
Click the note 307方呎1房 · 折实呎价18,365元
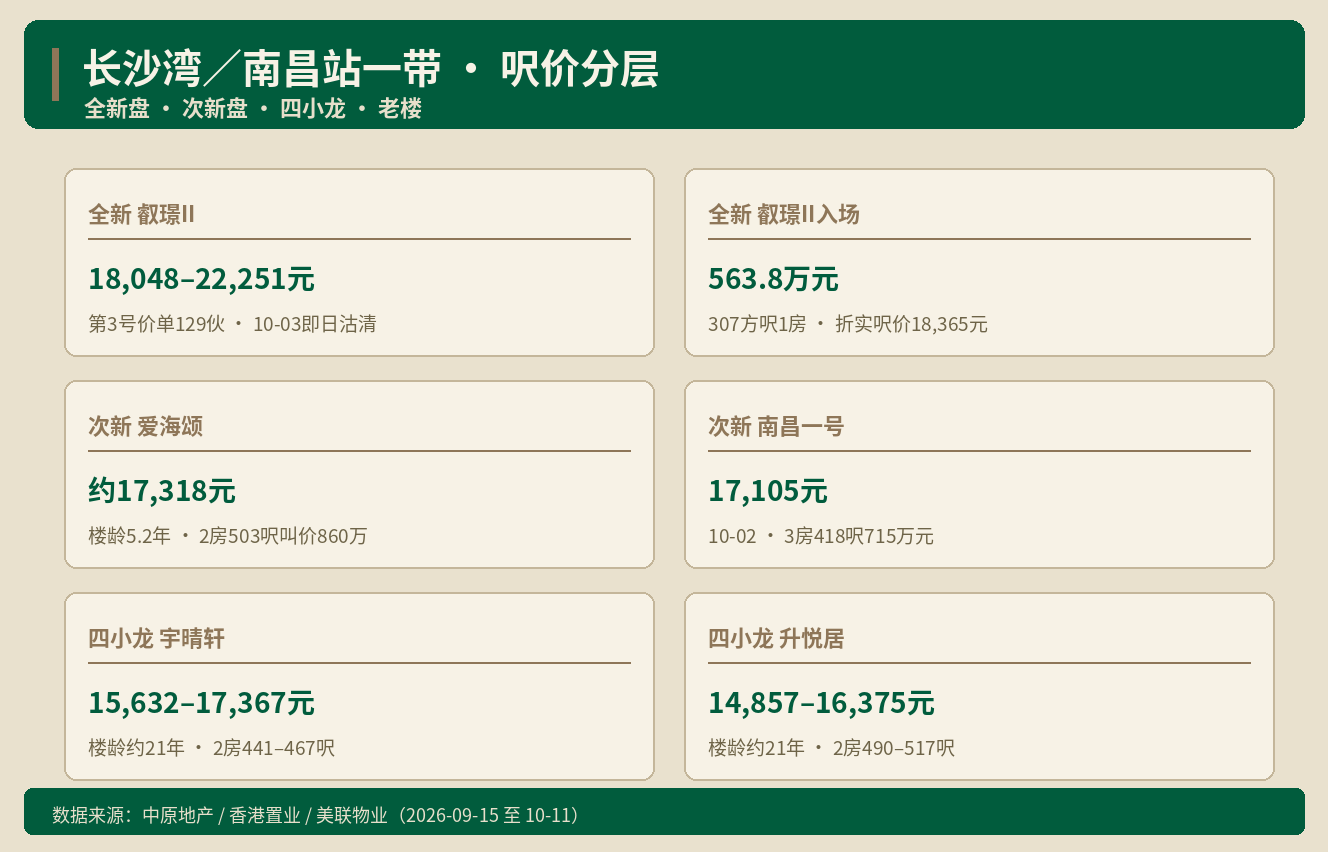click(848, 324)
